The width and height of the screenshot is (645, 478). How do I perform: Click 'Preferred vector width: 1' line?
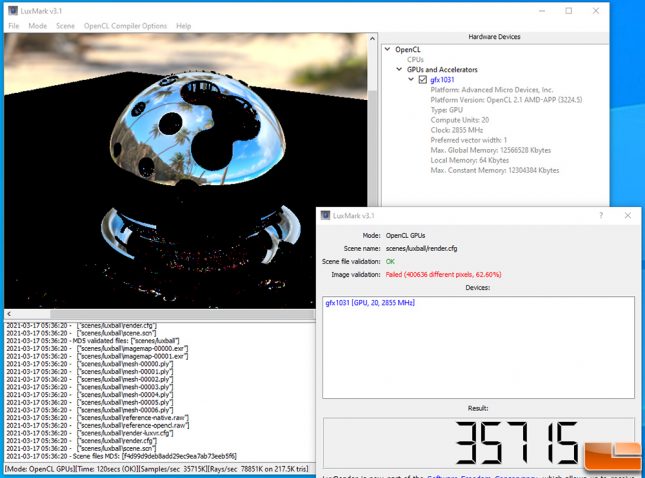(469, 140)
